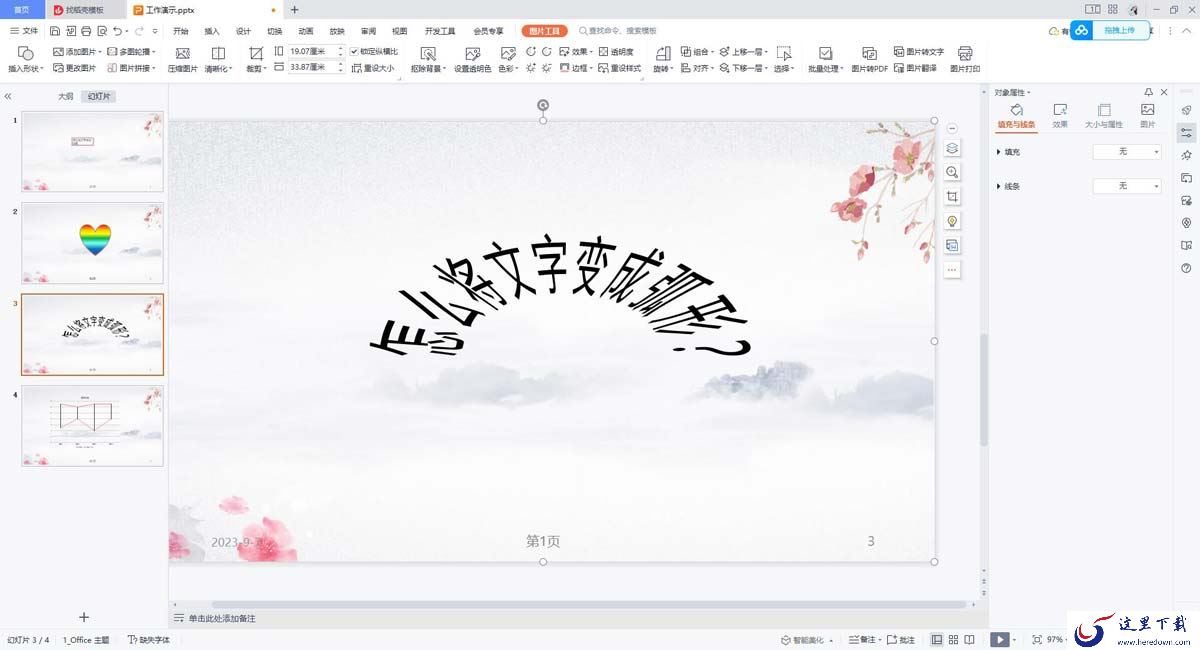Viewport: 1200px width, 650px height.
Task: Open the 对齐 align dropdown
Action: (x=697, y=68)
